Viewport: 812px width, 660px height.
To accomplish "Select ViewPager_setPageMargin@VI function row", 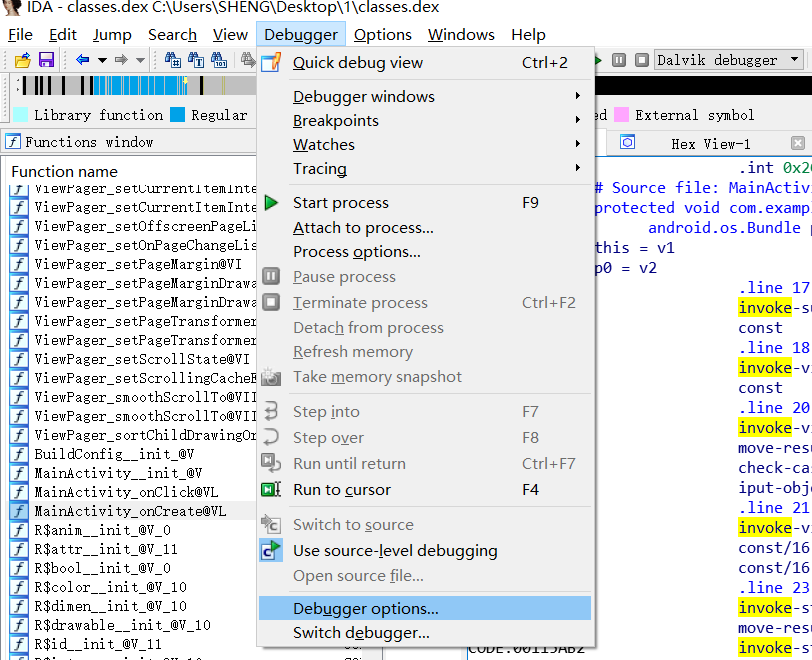I will click(133, 264).
